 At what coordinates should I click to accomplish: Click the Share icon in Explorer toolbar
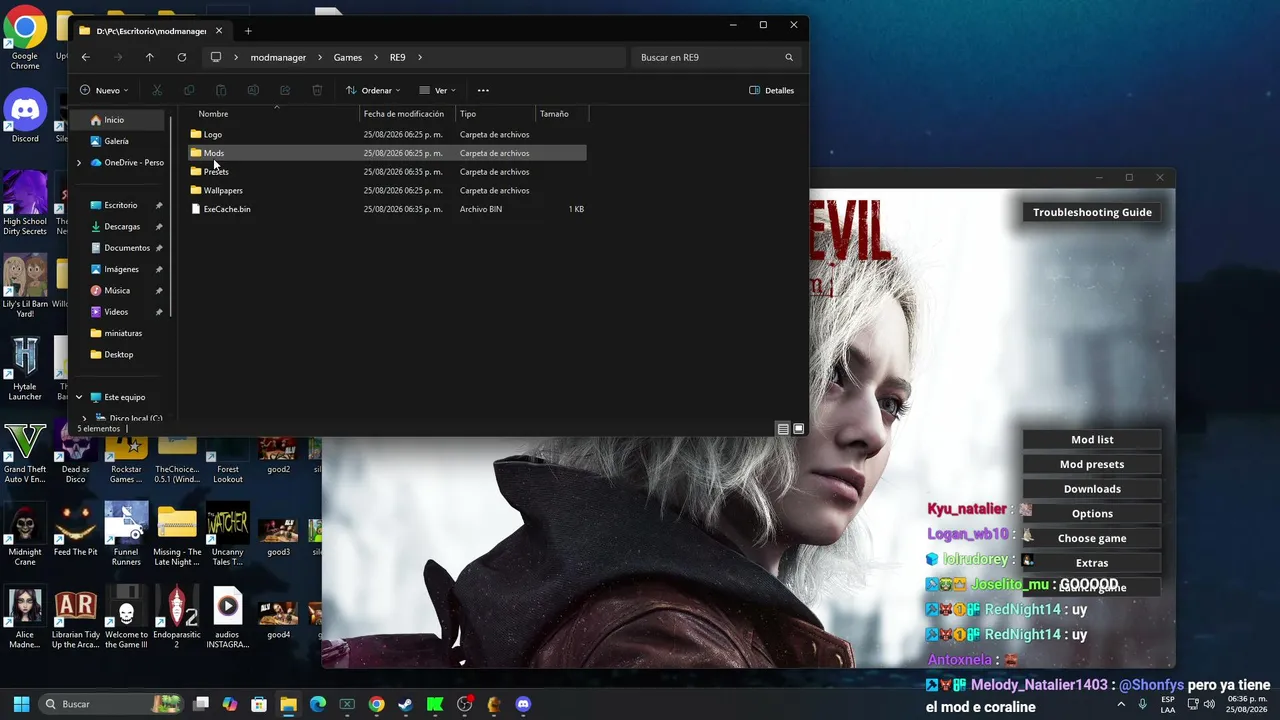point(285,90)
